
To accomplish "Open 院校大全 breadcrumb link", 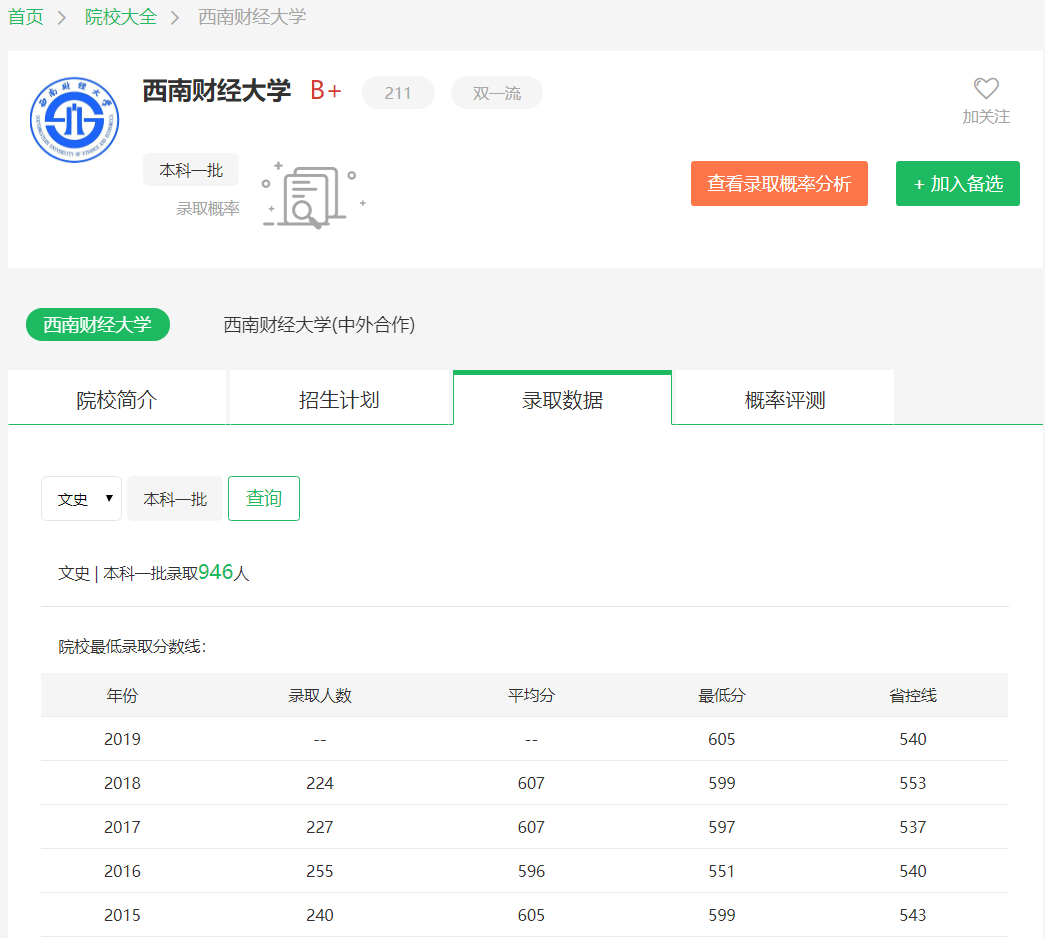I will tap(120, 17).
